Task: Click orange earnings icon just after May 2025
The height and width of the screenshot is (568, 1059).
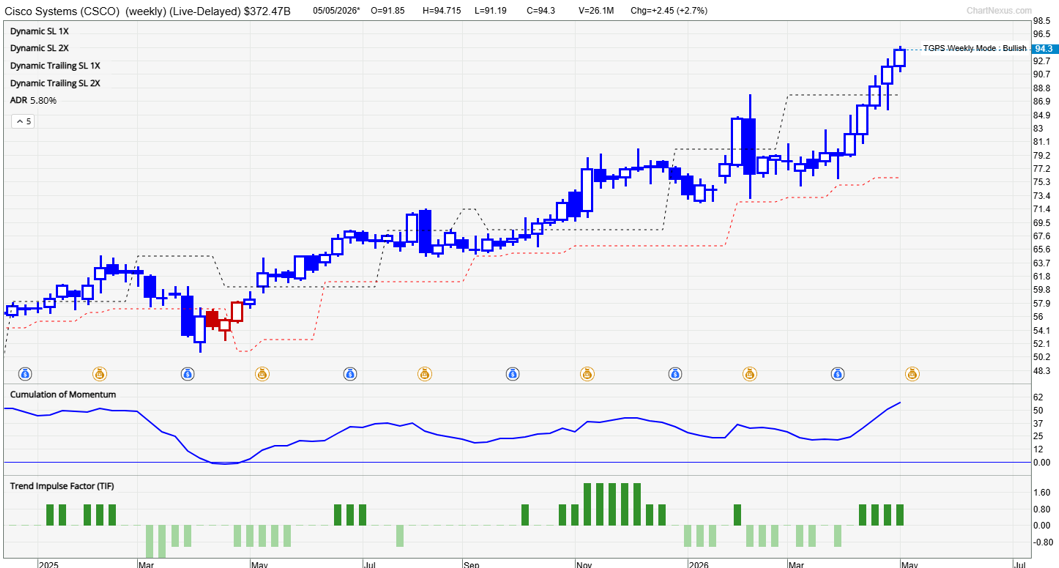Action: tap(262, 373)
